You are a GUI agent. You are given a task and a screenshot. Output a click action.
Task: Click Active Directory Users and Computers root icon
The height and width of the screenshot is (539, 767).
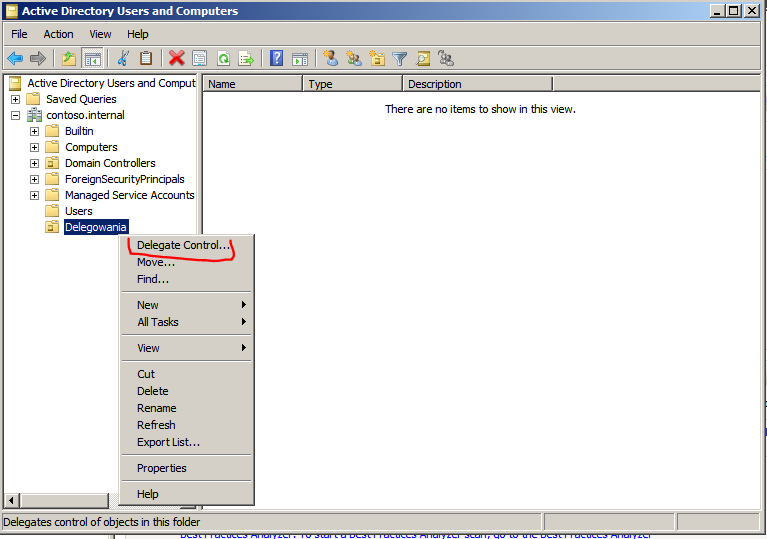pos(15,83)
